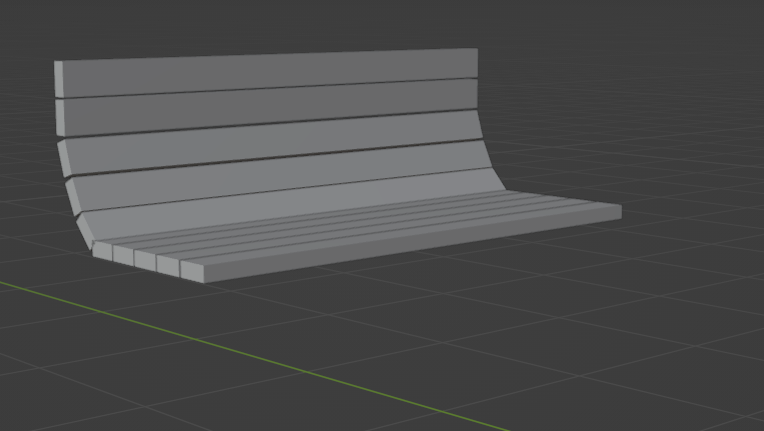The width and height of the screenshot is (764, 431).
Task: Click the rear-most seat slat's left end face
Action: pyautogui.click(x=103, y=250)
